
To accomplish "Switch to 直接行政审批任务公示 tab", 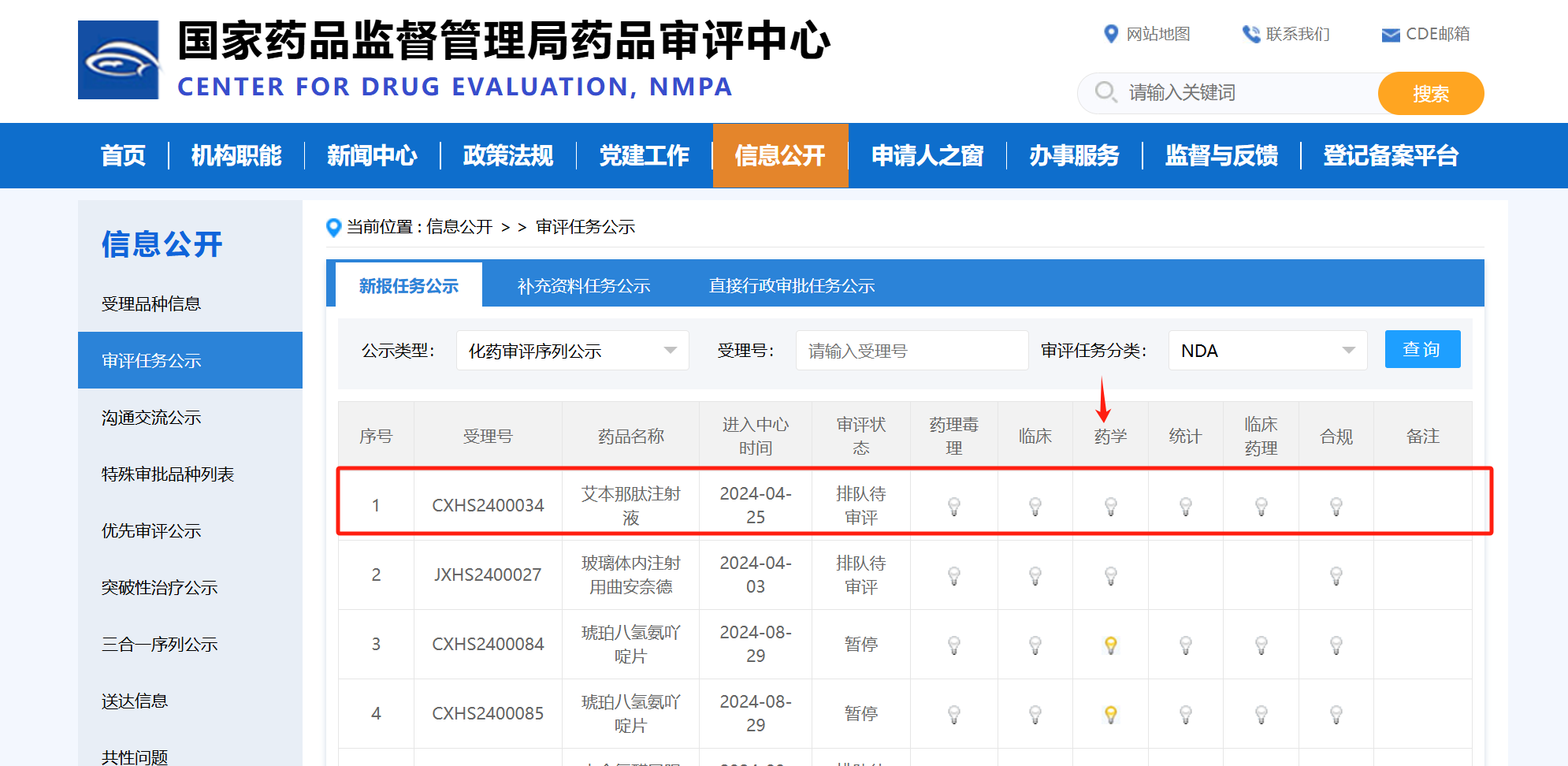I will (x=792, y=285).
